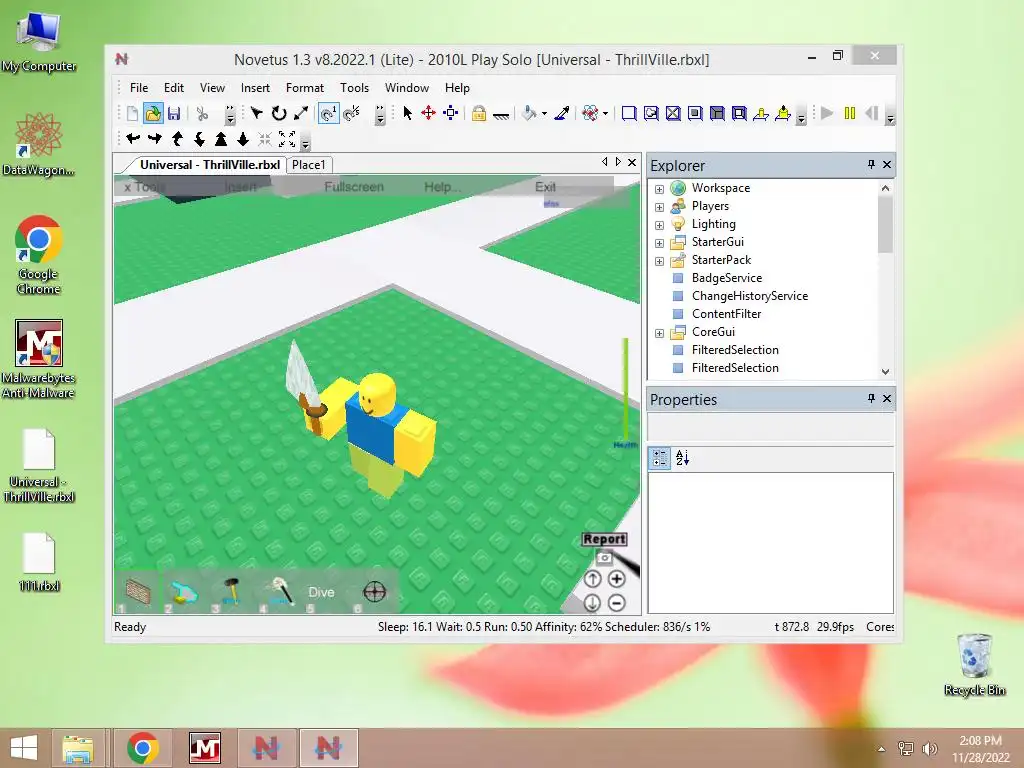Close the Universal - ThrillVille.rbxl document tab
Viewport: 1024px width, 768px height.
(632, 162)
